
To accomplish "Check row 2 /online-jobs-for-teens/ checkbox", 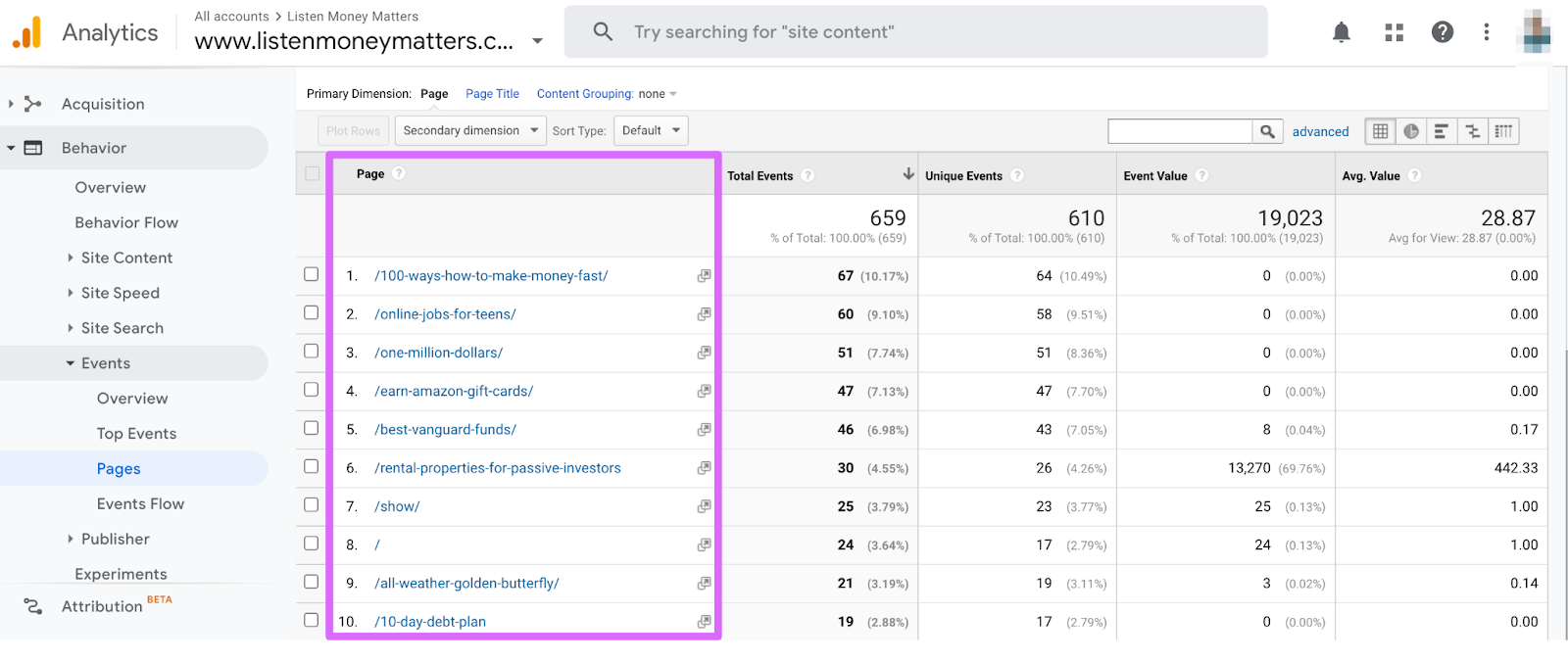I will [312, 312].
